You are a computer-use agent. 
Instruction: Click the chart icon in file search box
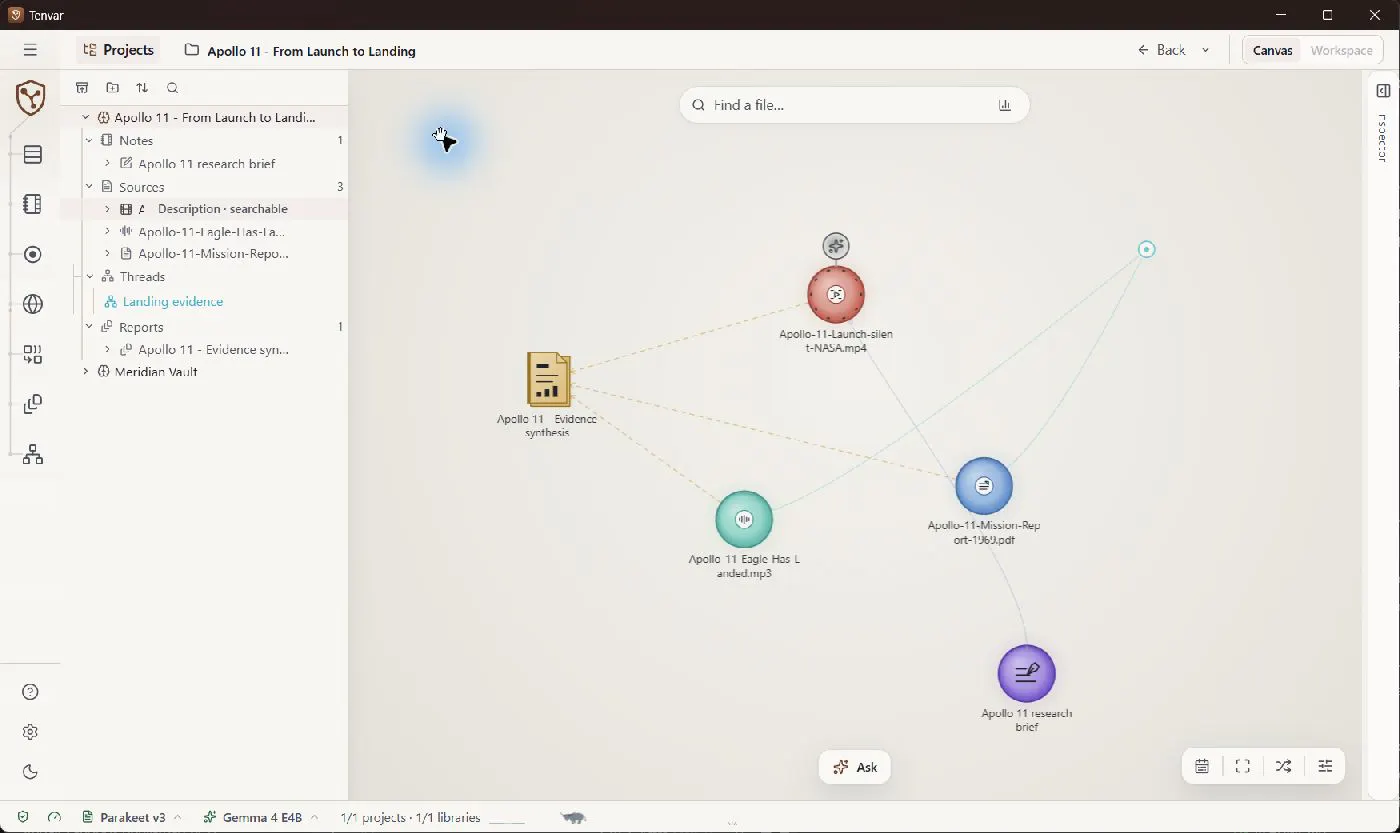click(x=1005, y=105)
